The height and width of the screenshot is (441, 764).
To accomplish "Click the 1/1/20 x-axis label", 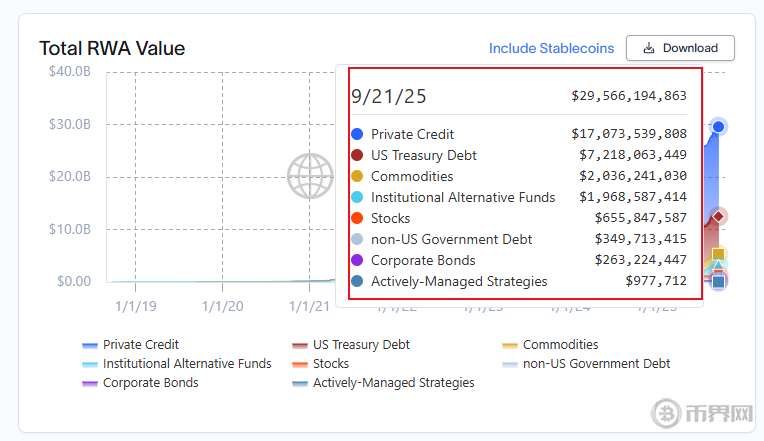I will [x=223, y=306].
